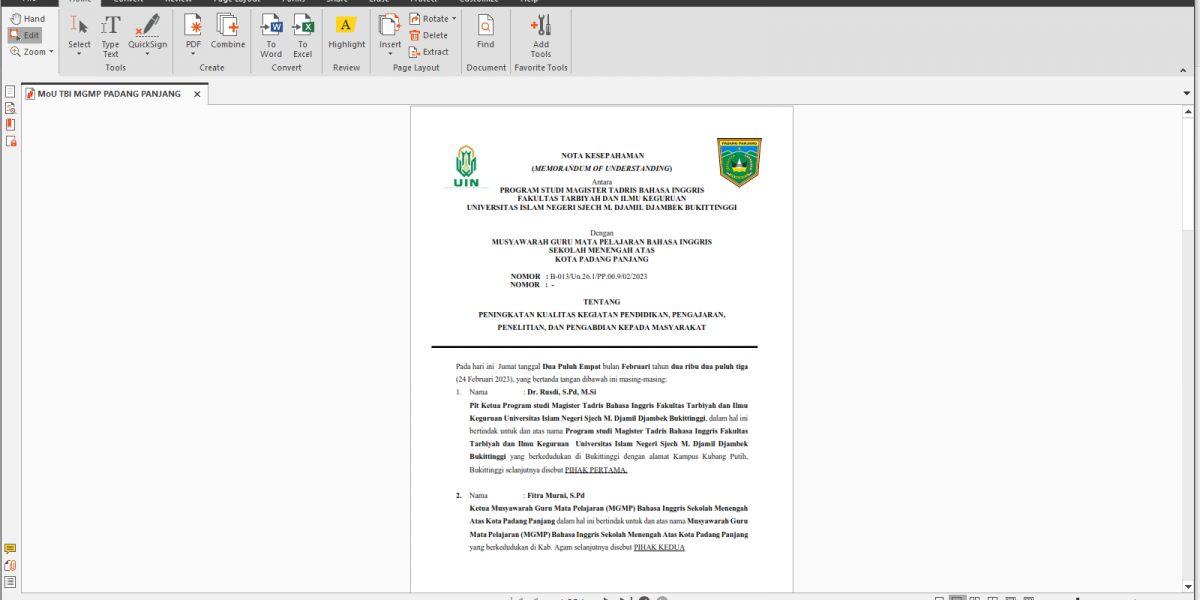Image resolution: width=1200 pixels, height=600 pixels.
Task: Click the underlined PIHAK PERTAMA text
Action: pyautogui.click(x=596, y=470)
